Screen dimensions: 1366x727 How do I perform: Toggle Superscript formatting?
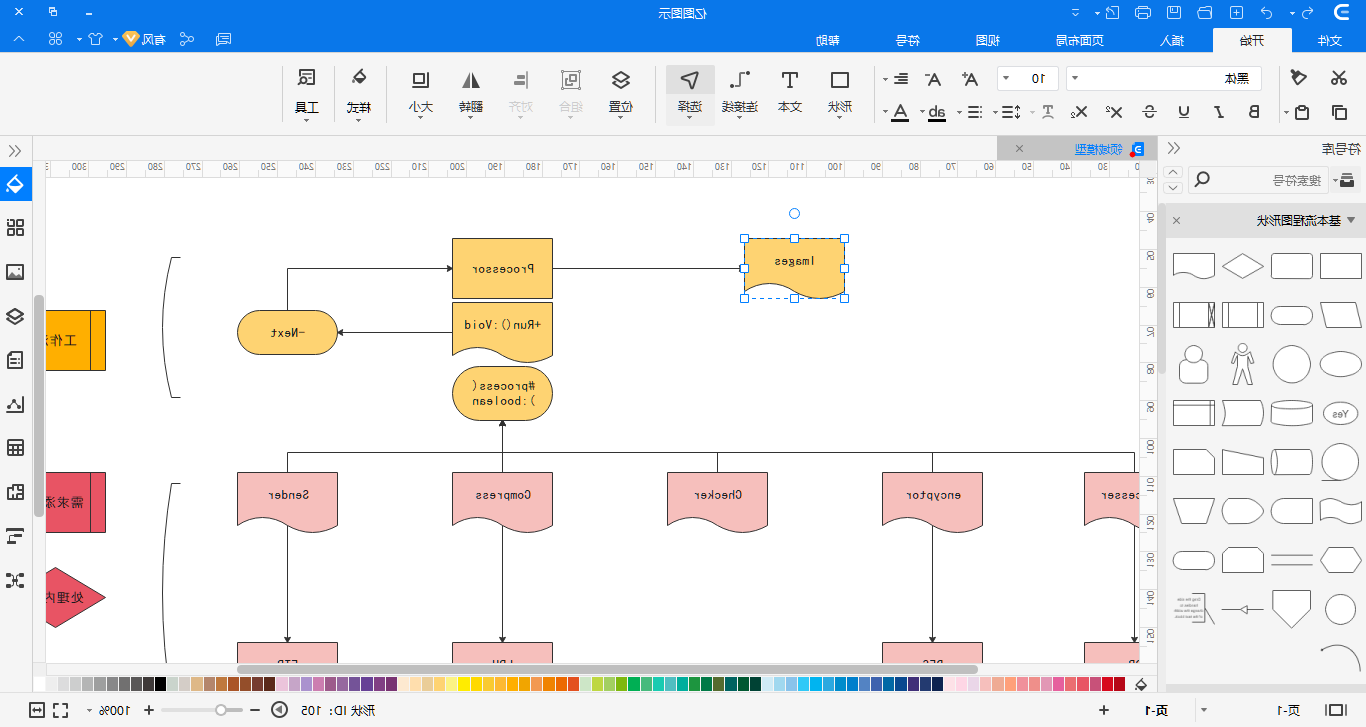pyautogui.click(x=1114, y=112)
